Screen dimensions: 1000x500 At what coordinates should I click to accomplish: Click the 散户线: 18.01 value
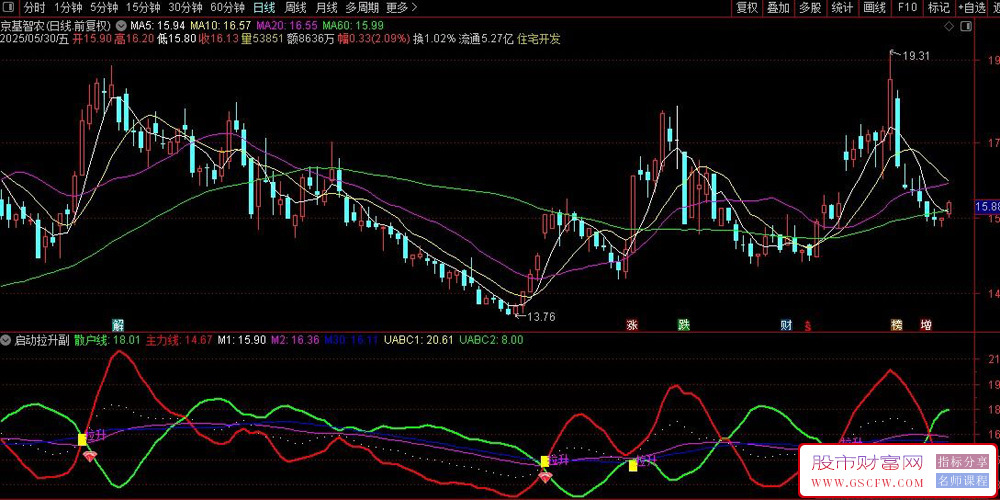tap(107, 340)
